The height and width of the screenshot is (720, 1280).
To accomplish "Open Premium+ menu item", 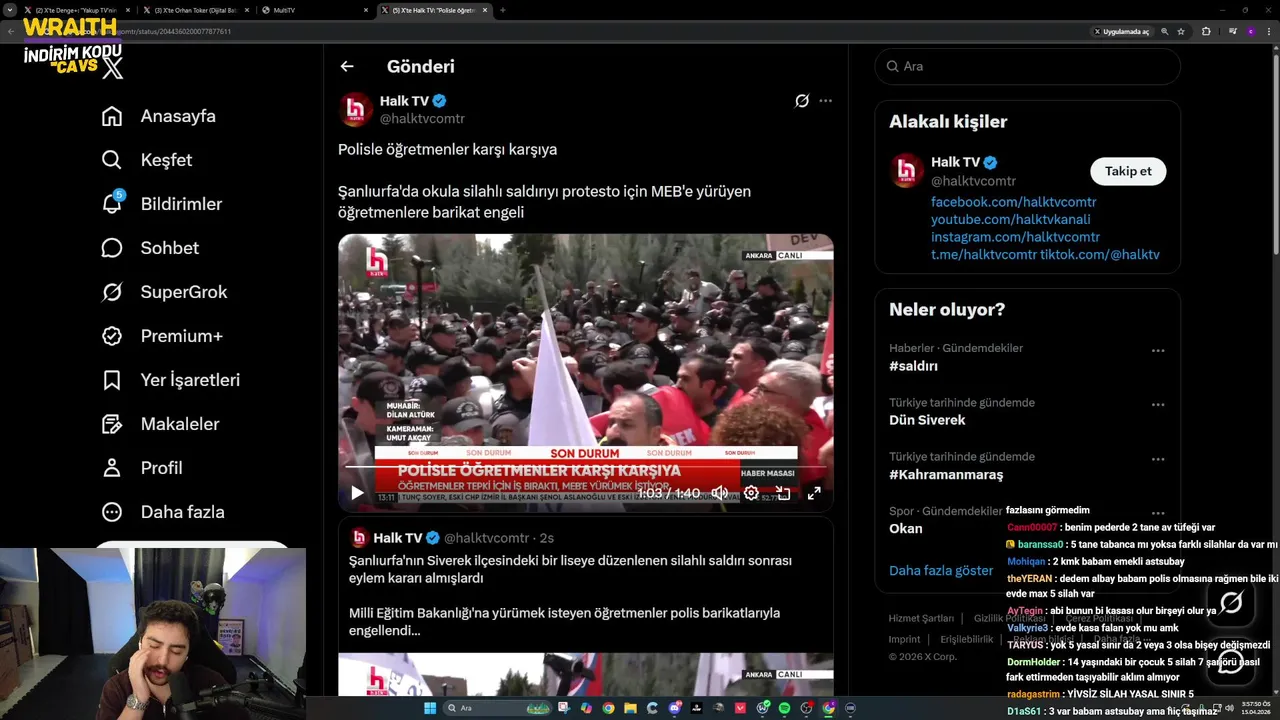I will click(162, 336).
